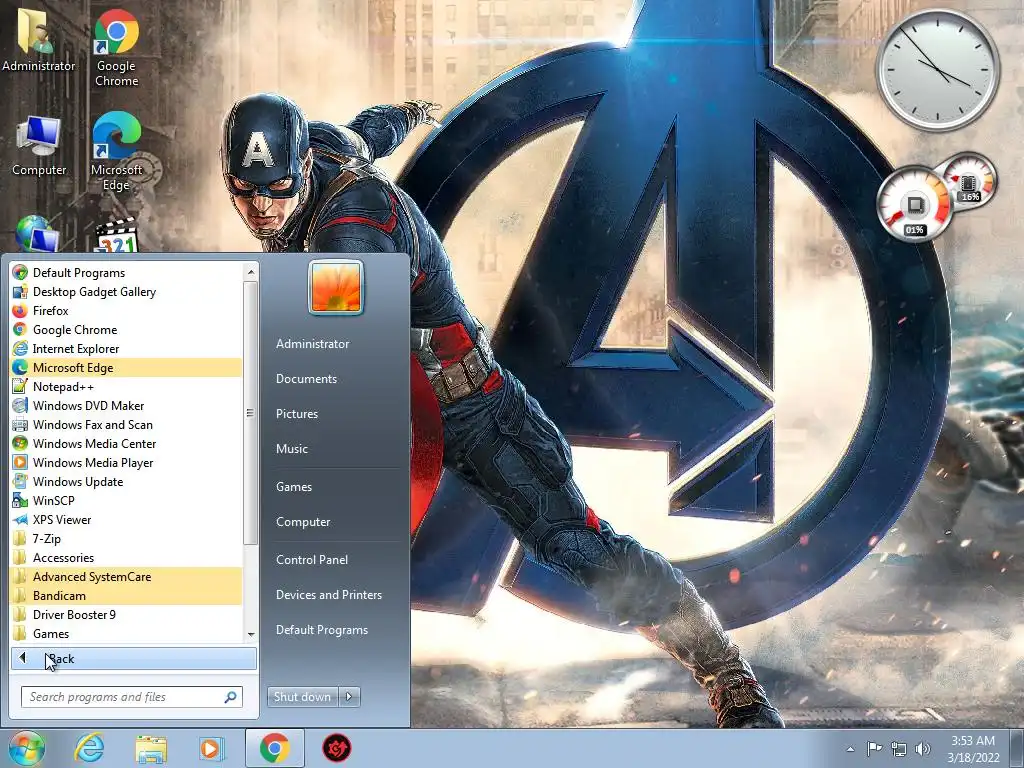Screen dimensions: 1024x768
Task: Launch Google Chrome from the programs list
Action: [126, 329]
